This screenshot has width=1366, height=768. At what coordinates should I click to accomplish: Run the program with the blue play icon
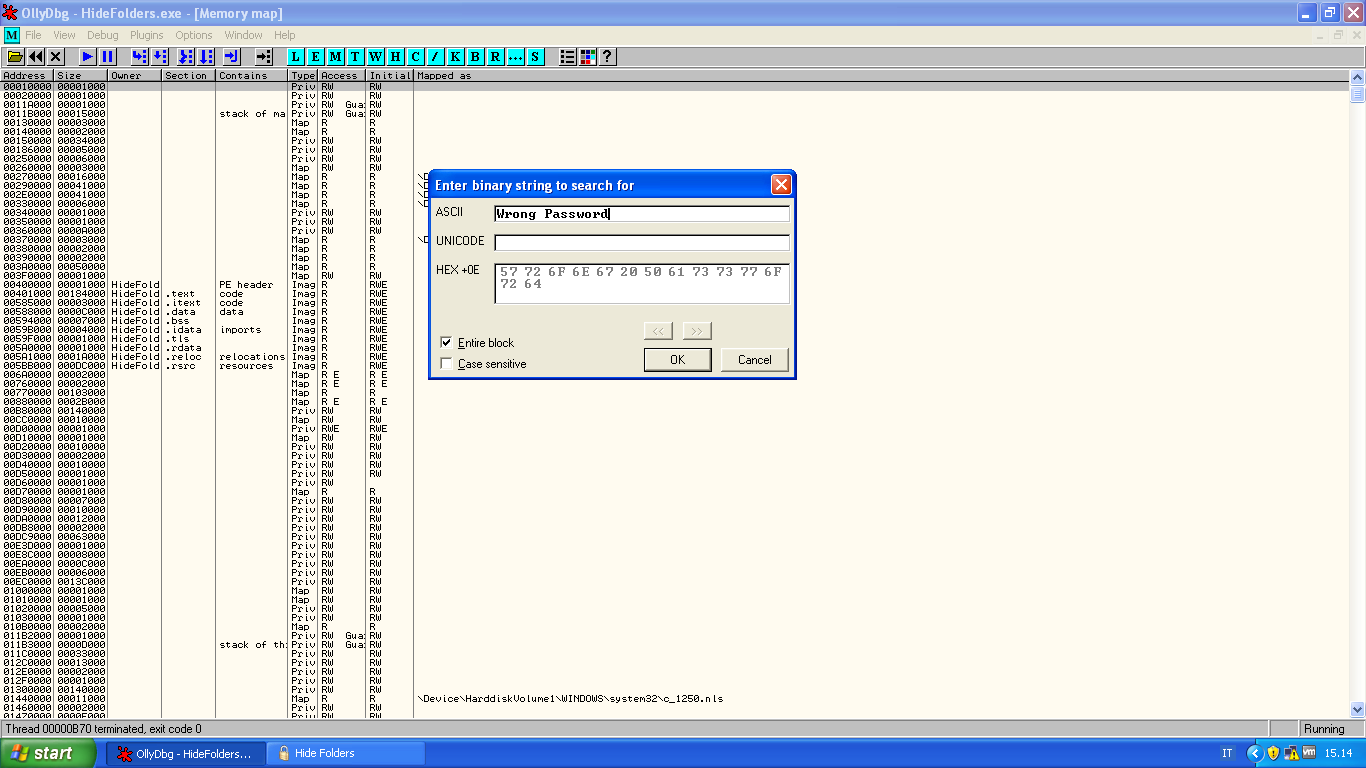88,57
